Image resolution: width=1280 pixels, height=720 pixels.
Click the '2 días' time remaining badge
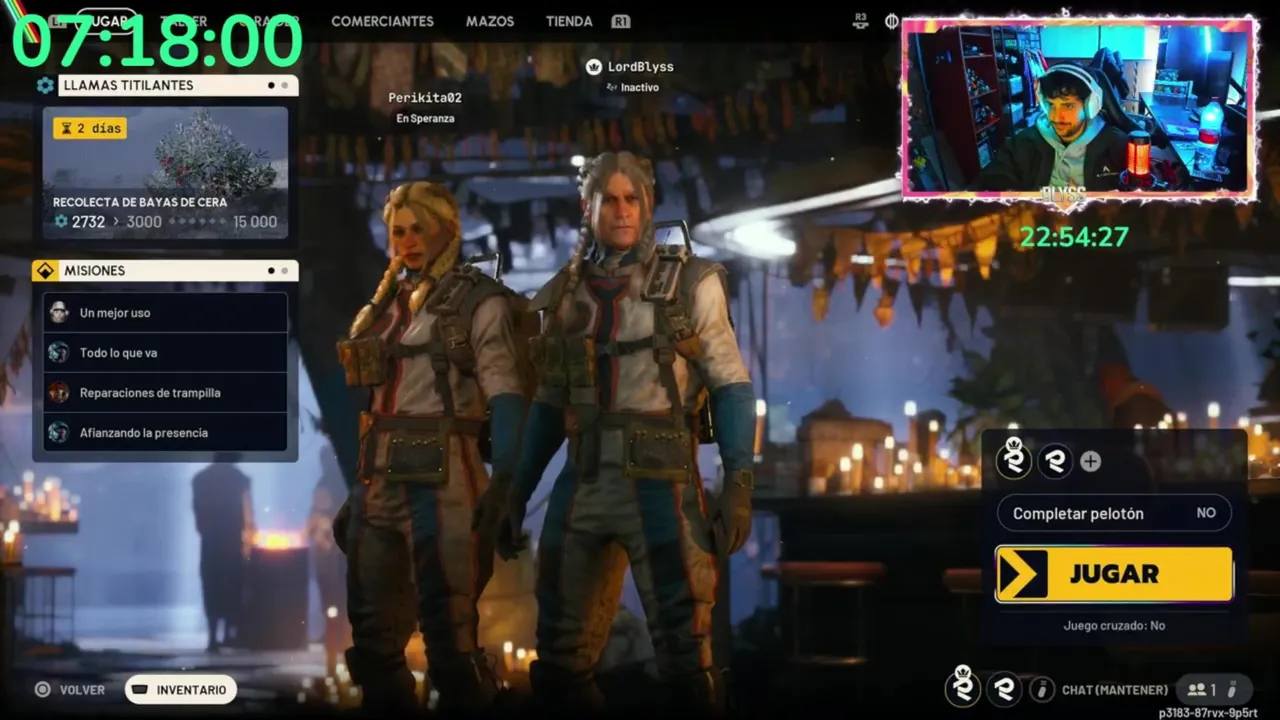coord(90,128)
